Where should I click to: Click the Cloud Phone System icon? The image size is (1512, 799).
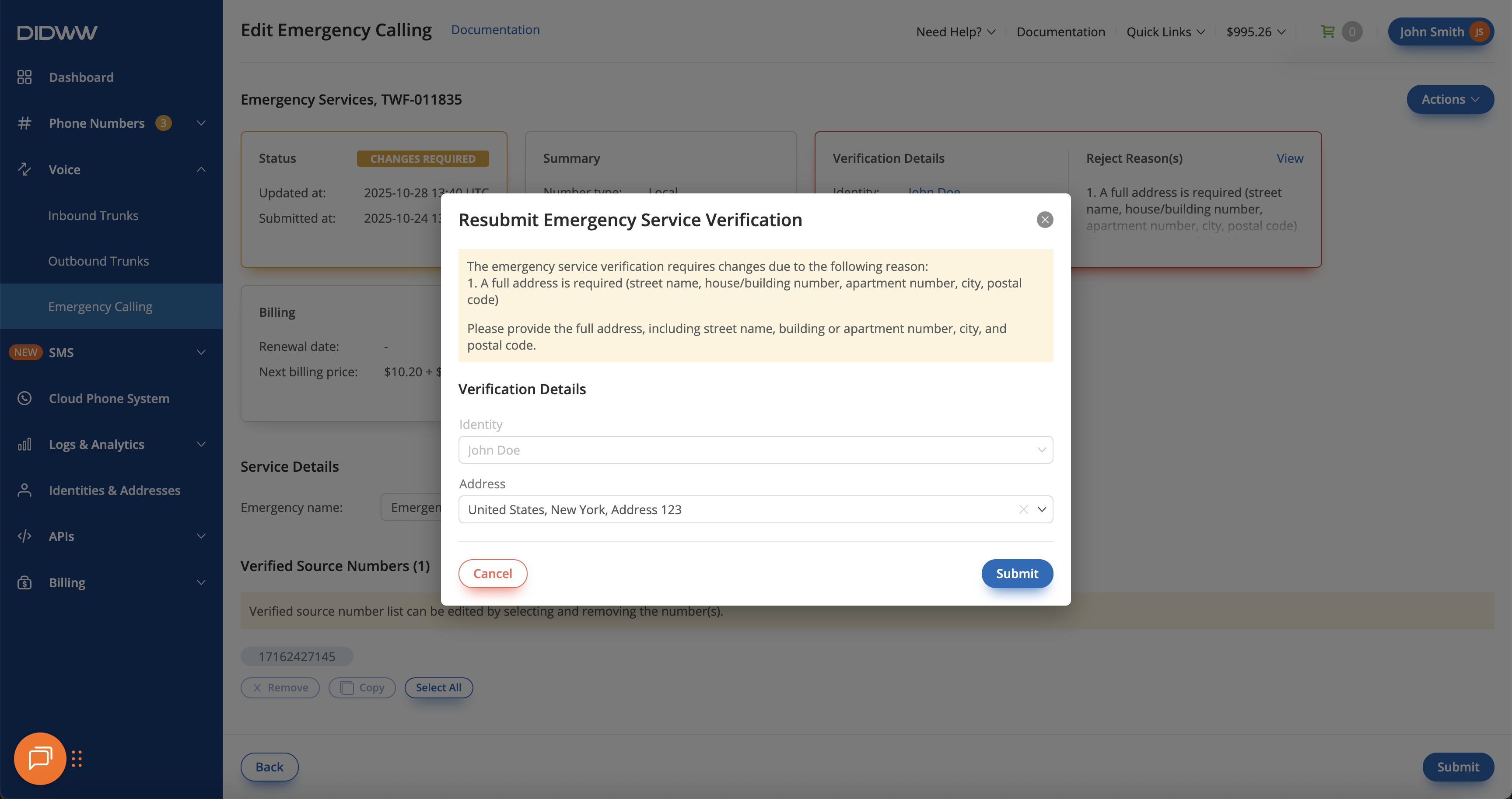click(24, 398)
